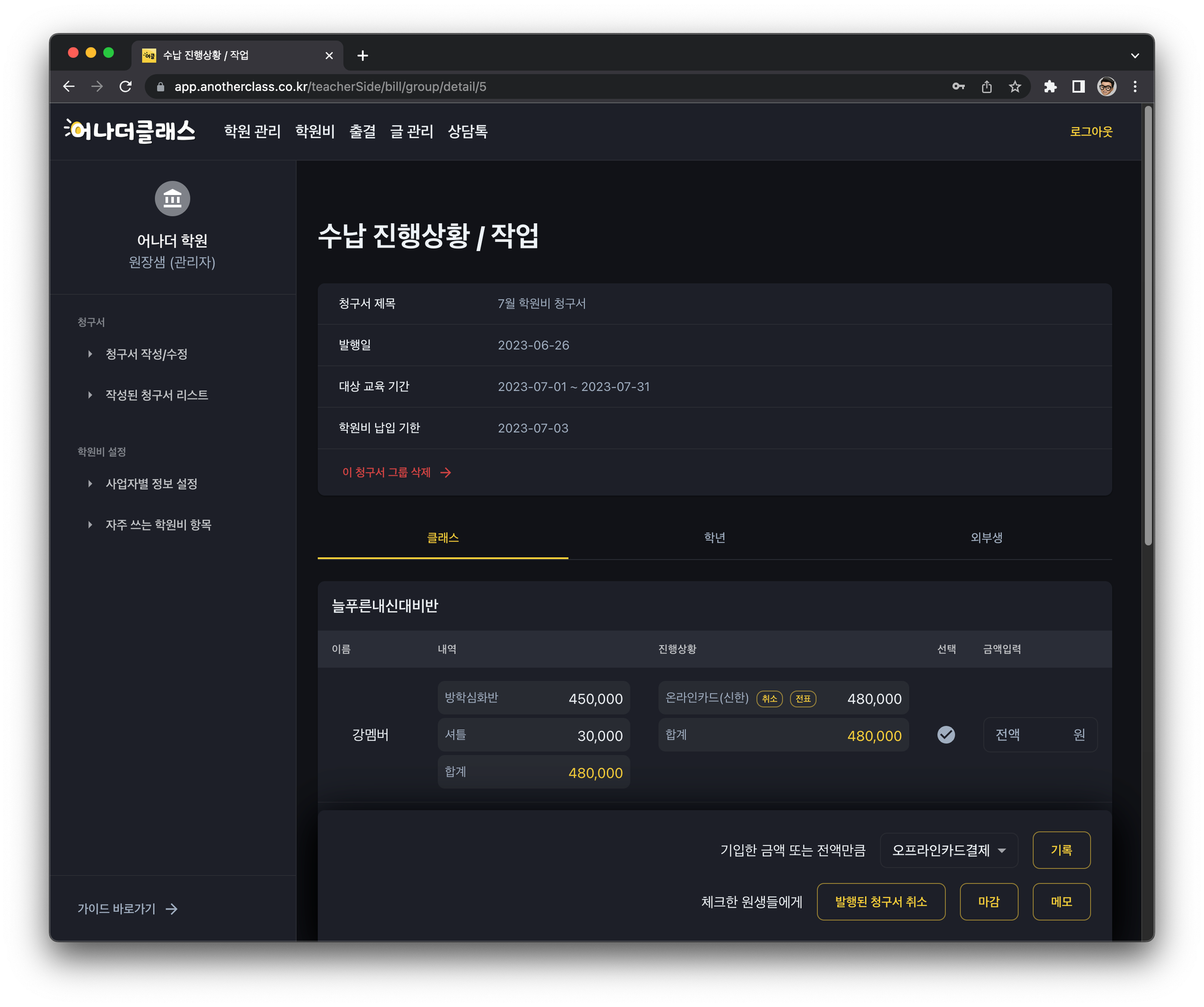Image resolution: width=1204 pixels, height=1007 pixels.
Task: Click the 취소 badge on 온라인카드(신한)
Action: (769, 699)
